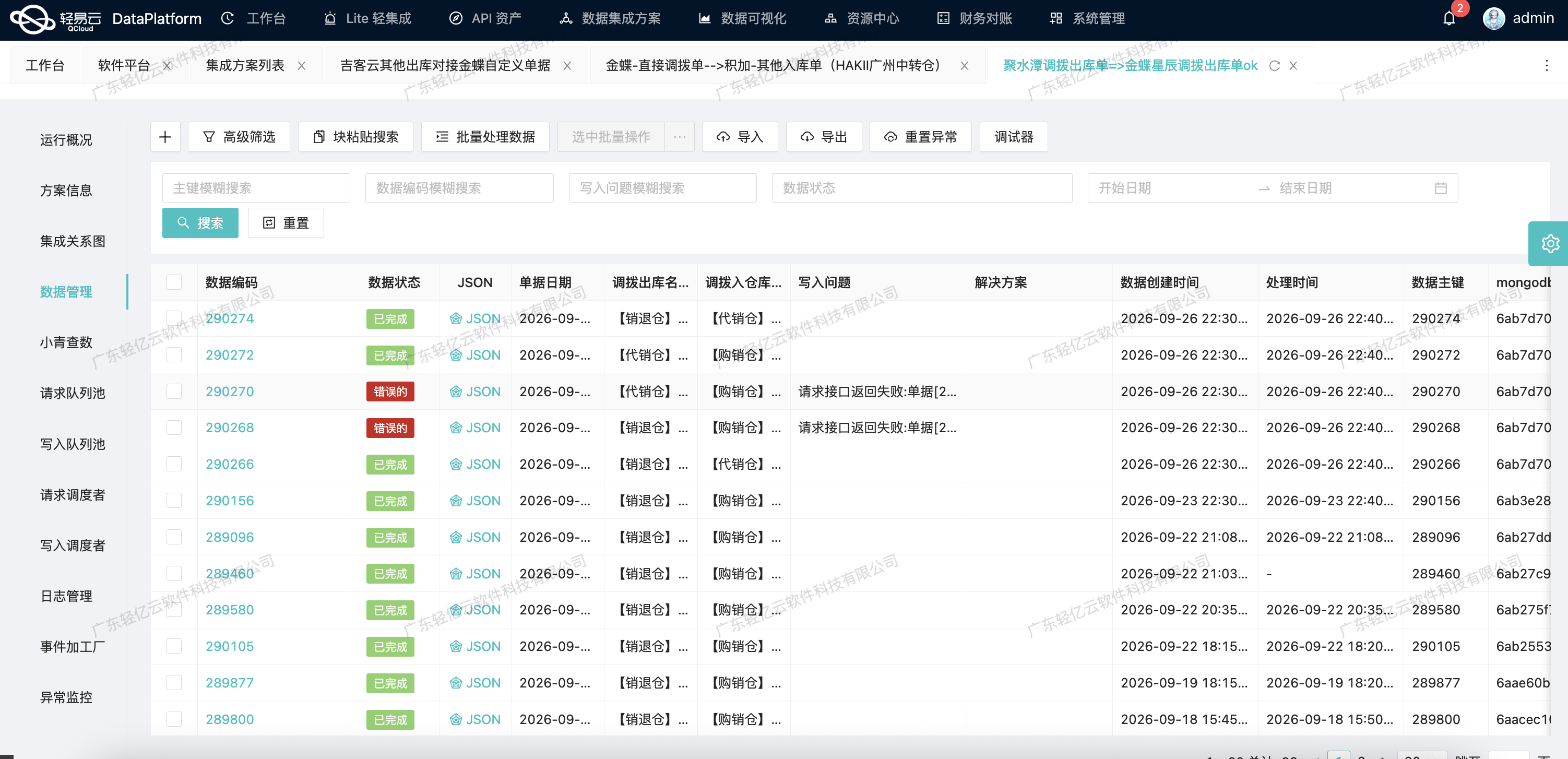Open the 调试器 debugger
Image resolution: width=1568 pixels, height=759 pixels.
(x=1014, y=137)
